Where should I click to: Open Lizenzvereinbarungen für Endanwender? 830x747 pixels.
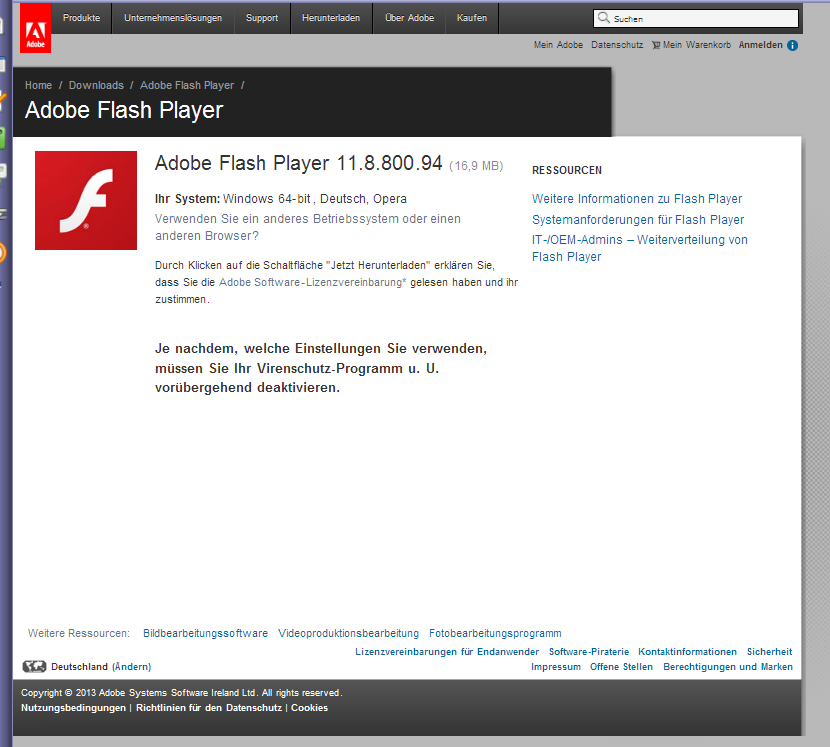[447, 652]
